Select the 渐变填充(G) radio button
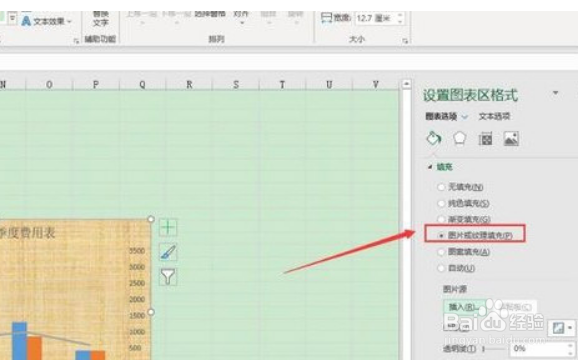 tap(441, 219)
